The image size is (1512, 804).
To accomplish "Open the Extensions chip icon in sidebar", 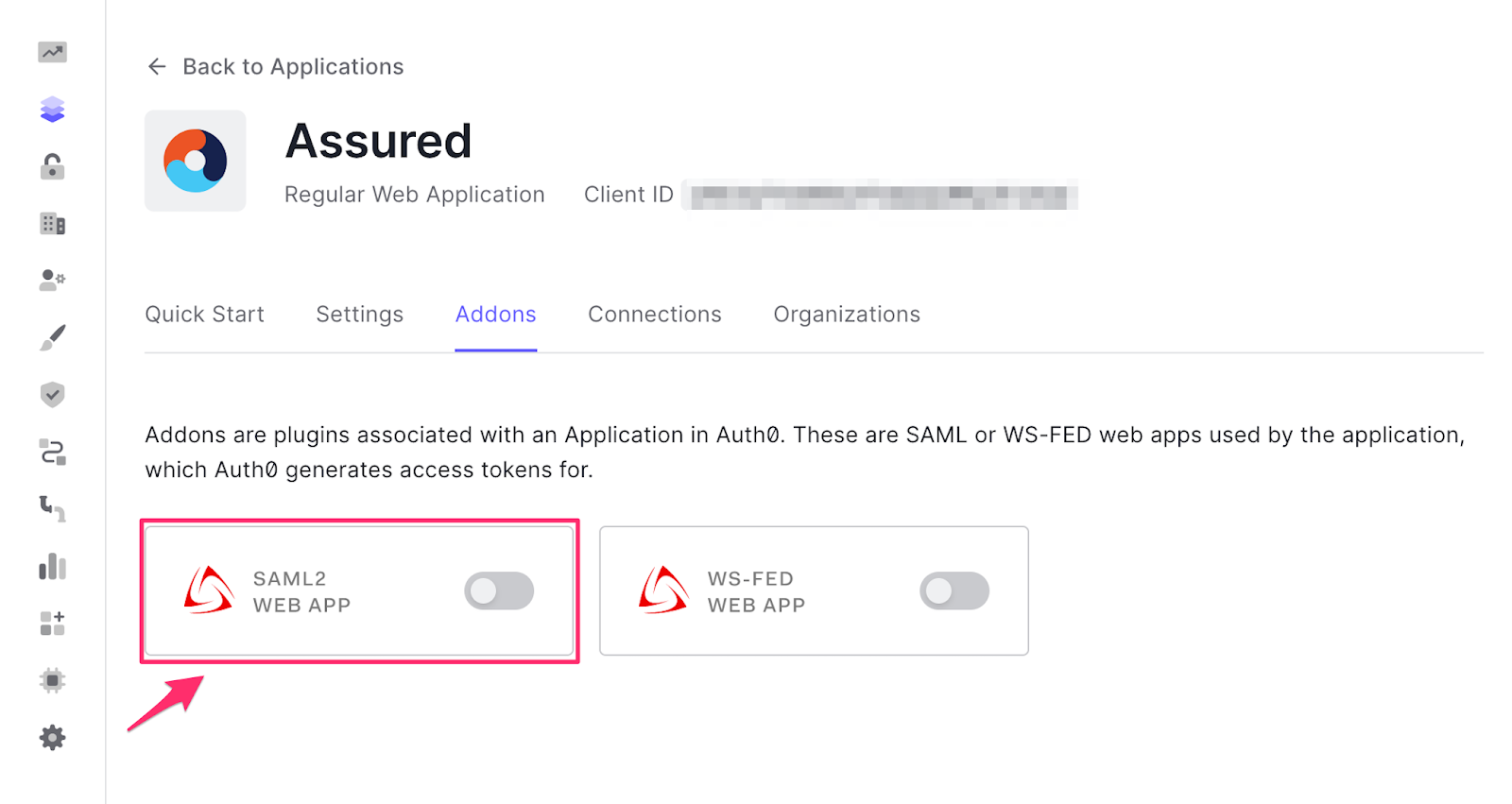I will [x=53, y=680].
